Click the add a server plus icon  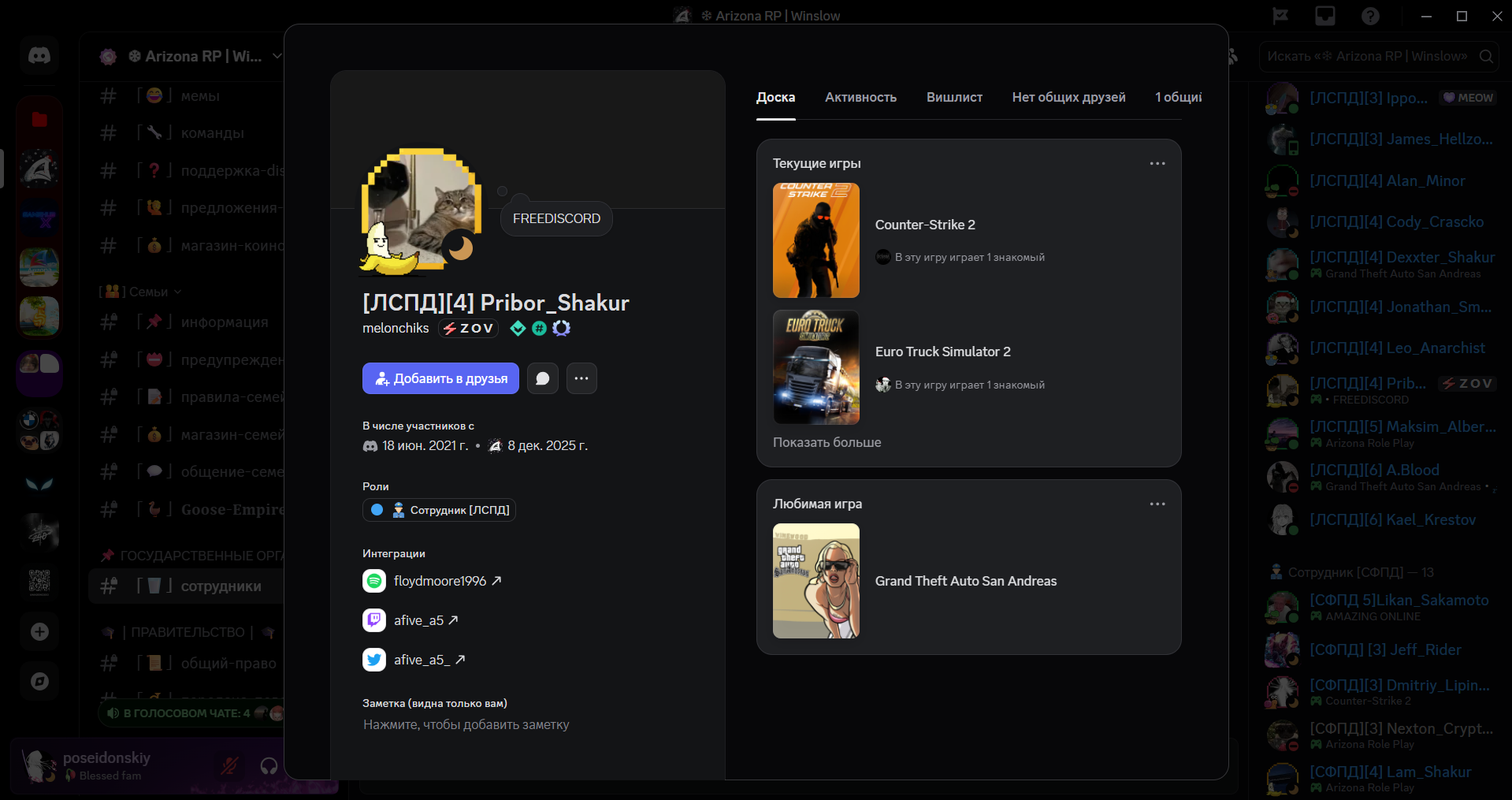click(x=39, y=632)
